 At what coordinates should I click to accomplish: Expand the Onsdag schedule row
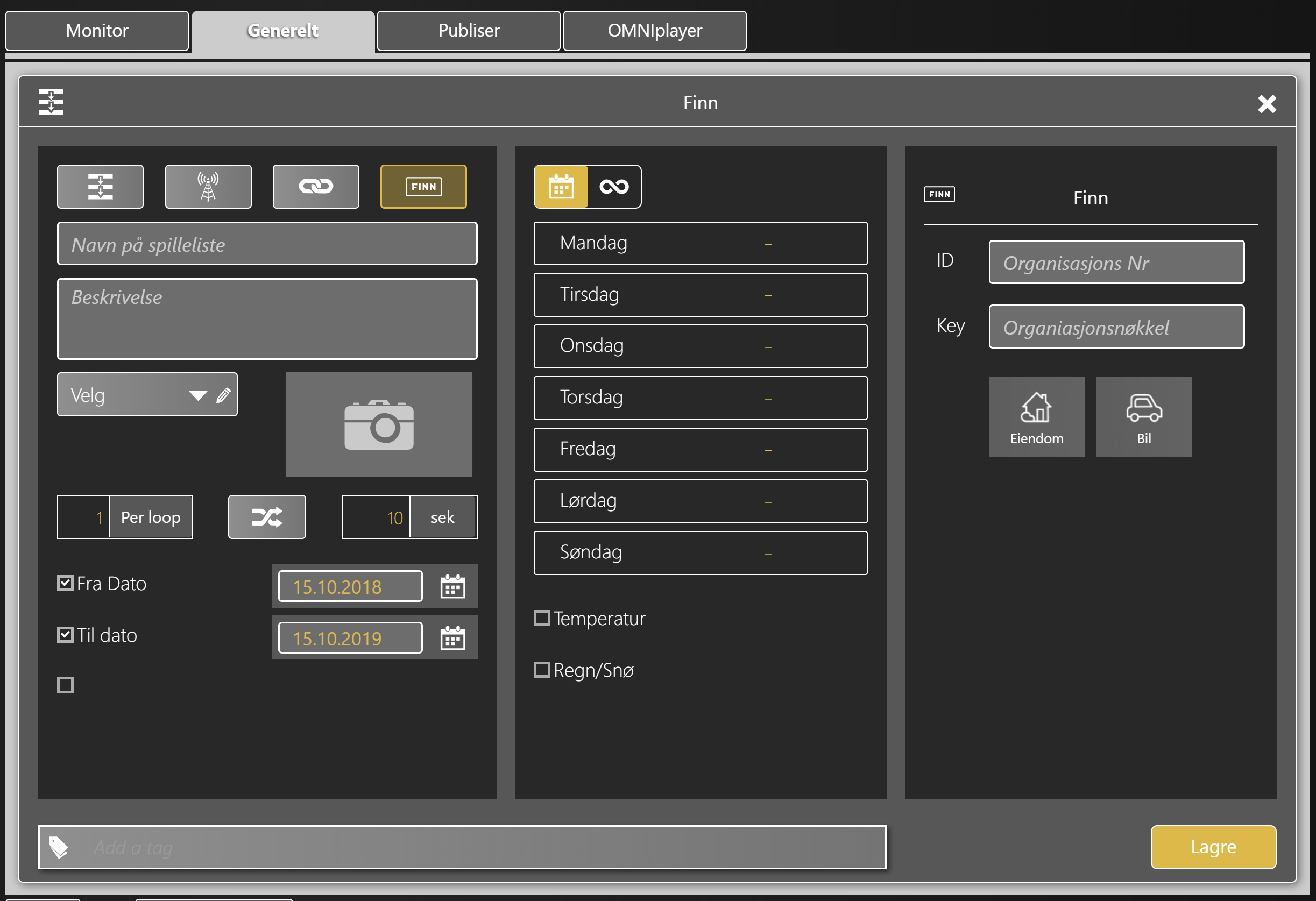coord(701,346)
